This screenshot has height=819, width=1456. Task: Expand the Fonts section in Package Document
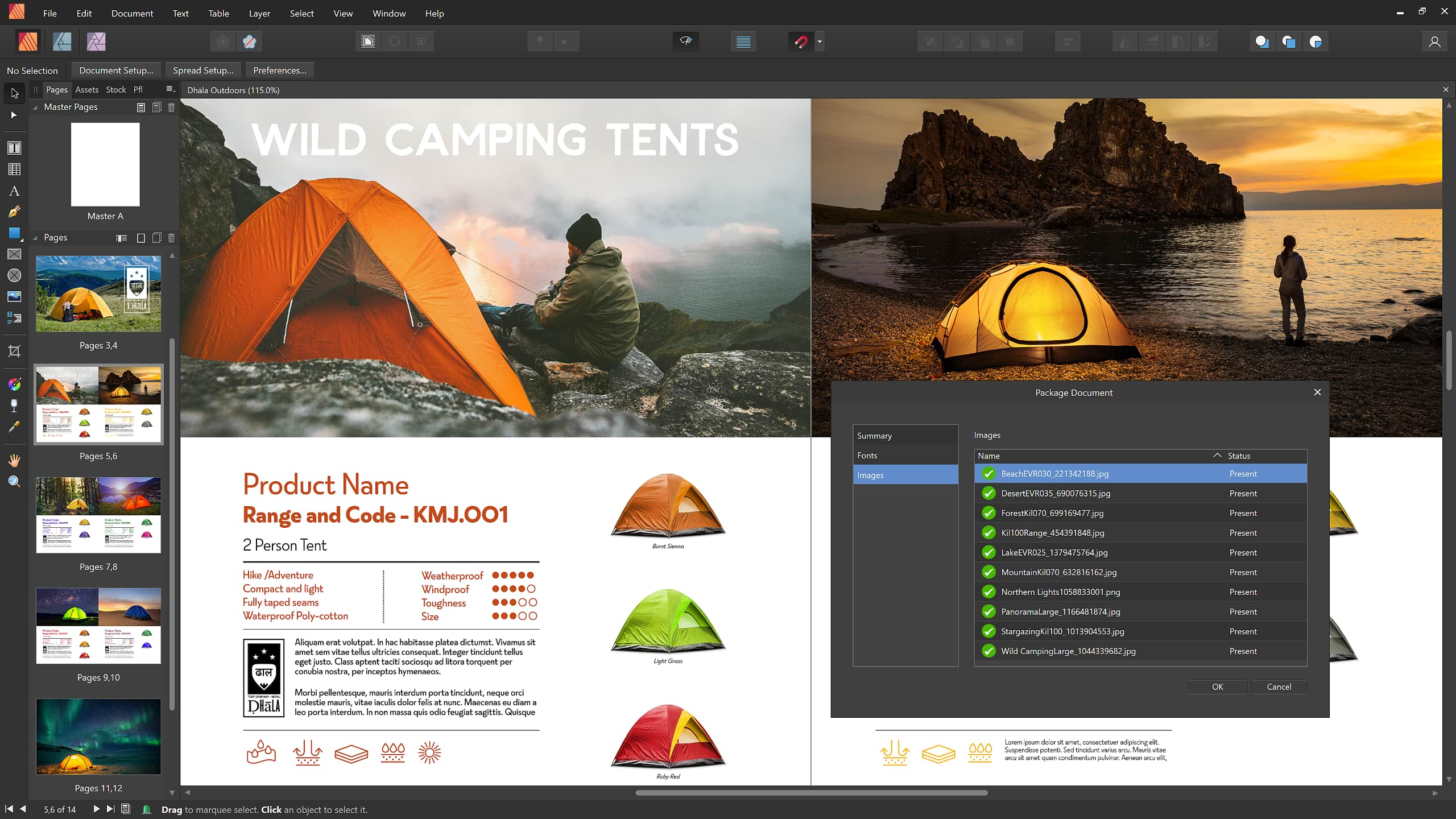tap(867, 455)
